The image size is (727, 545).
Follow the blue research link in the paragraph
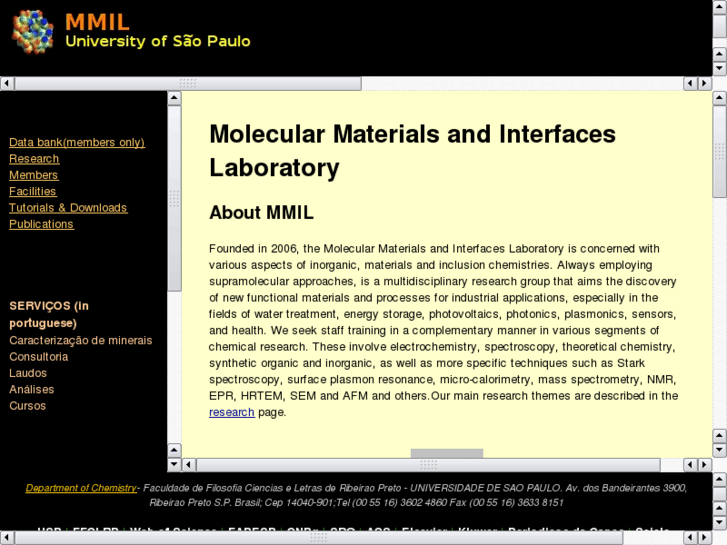[231, 412]
